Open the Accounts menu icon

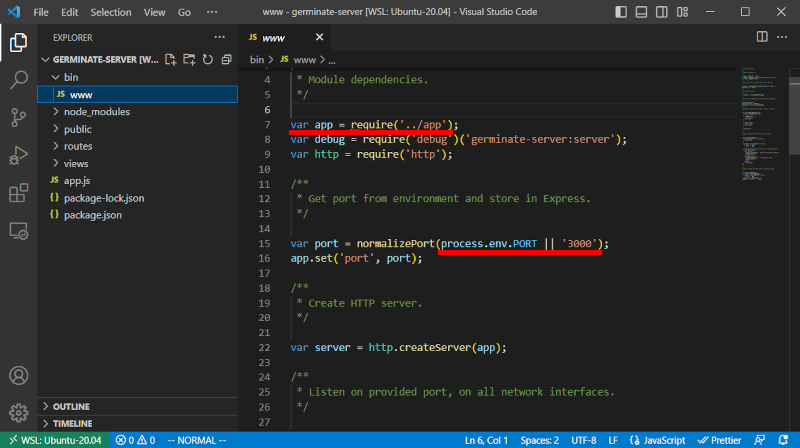click(18, 376)
